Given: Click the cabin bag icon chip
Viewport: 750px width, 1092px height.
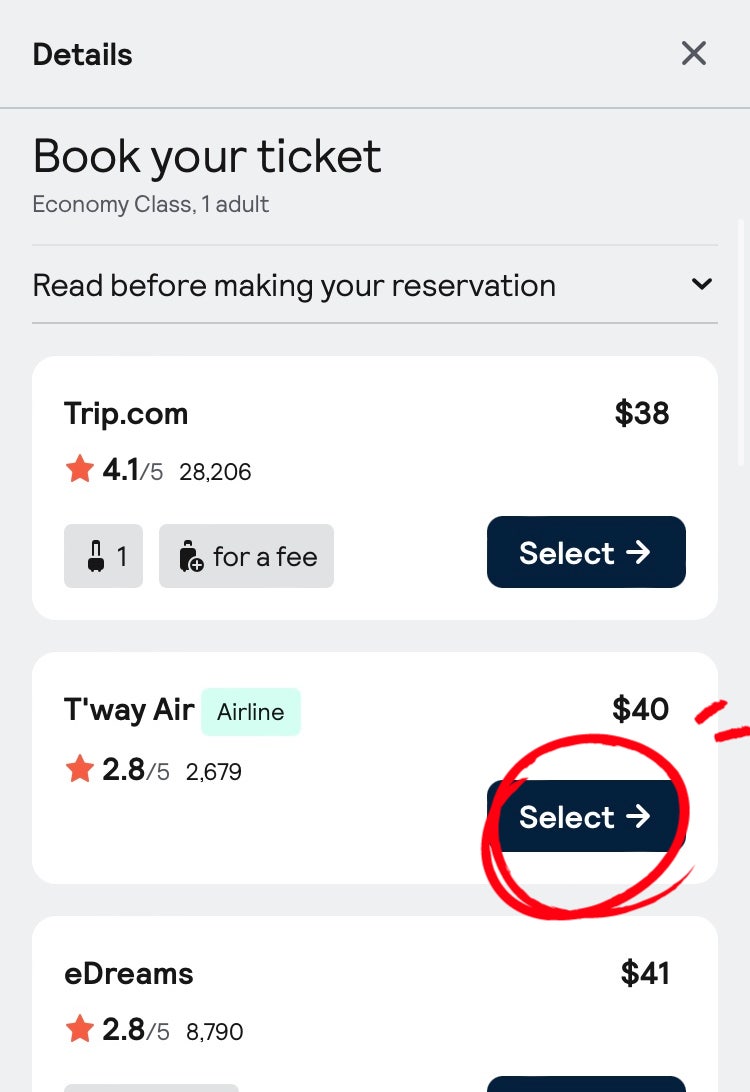Looking at the screenshot, I should 103,556.
